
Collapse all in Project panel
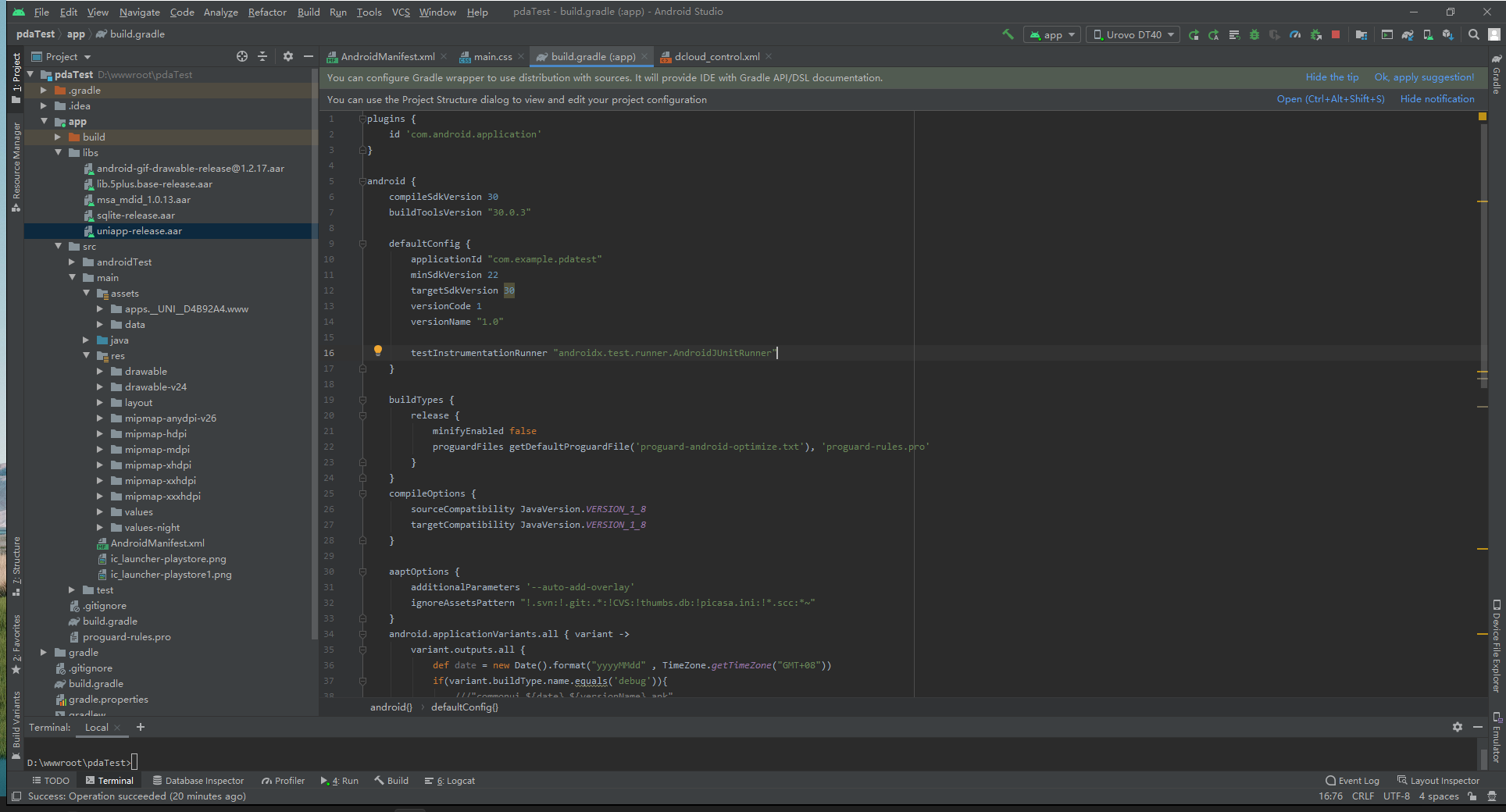coord(262,56)
